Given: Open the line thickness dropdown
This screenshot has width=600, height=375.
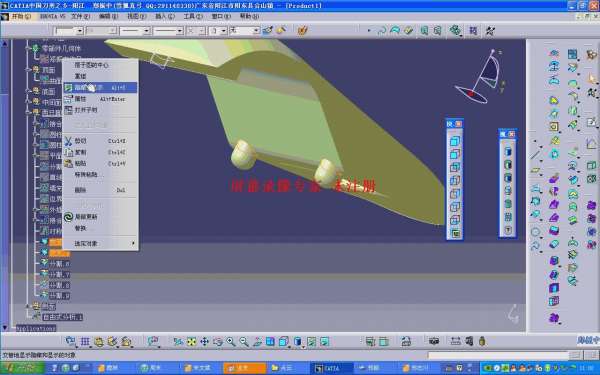Looking at the screenshot, I should click(135, 31).
